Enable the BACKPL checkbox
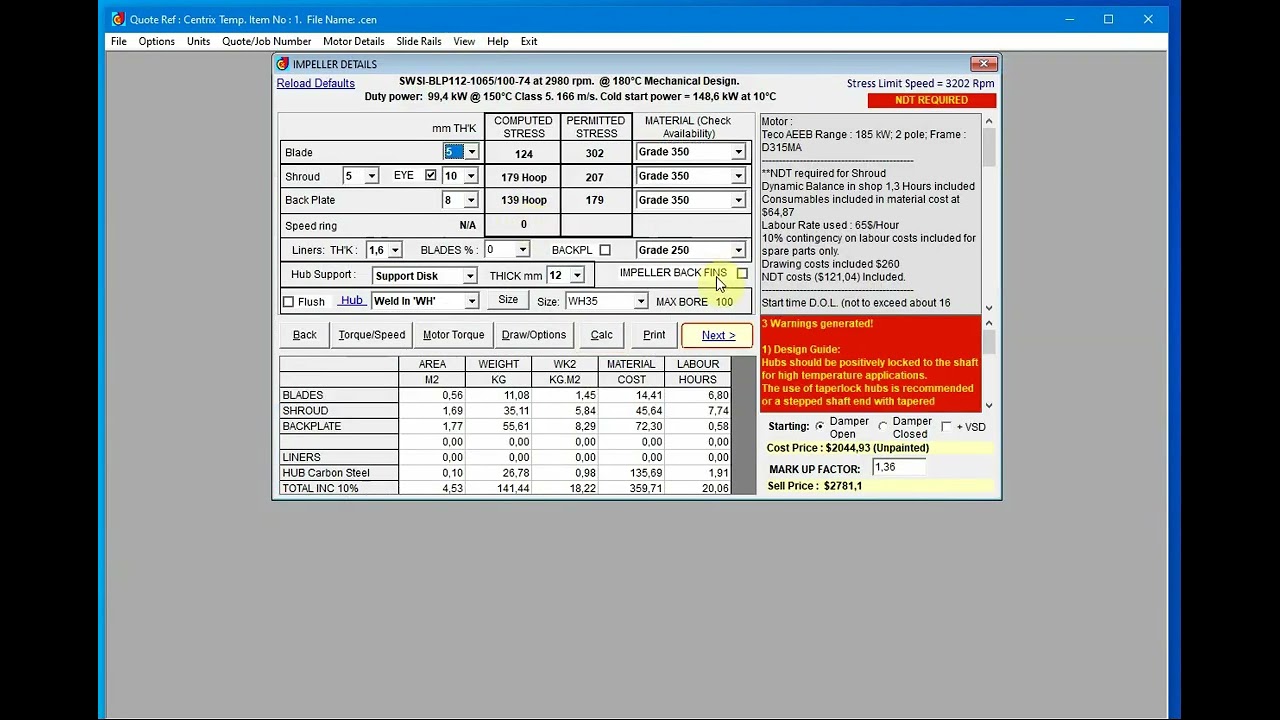Viewport: 1280px width, 720px height. [605, 250]
